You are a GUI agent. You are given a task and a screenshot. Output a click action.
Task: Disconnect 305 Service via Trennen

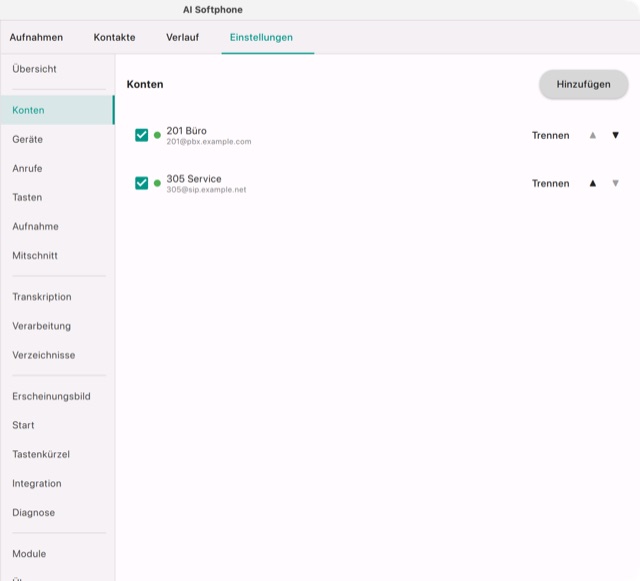click(550, 184)
